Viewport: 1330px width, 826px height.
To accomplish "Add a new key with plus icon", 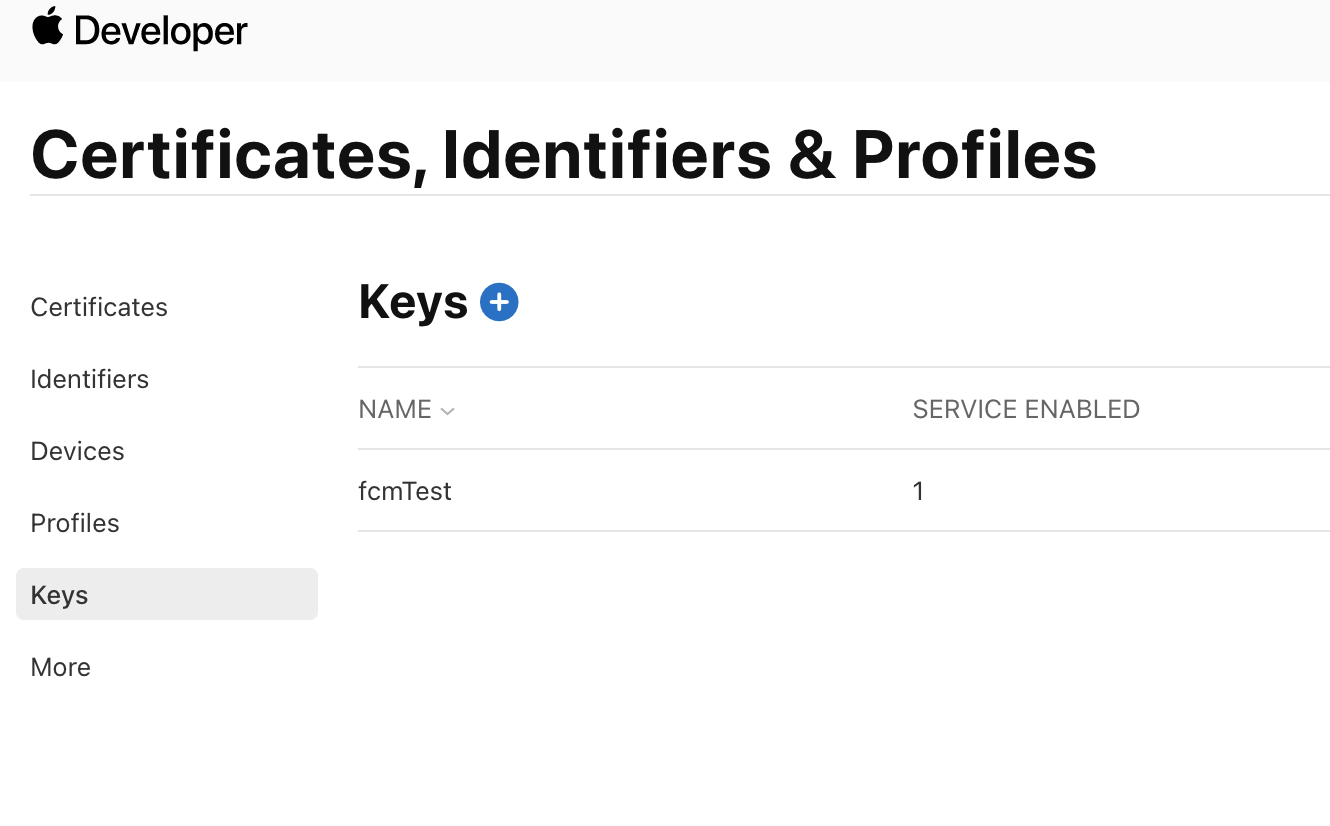I will tap(499, 302).
